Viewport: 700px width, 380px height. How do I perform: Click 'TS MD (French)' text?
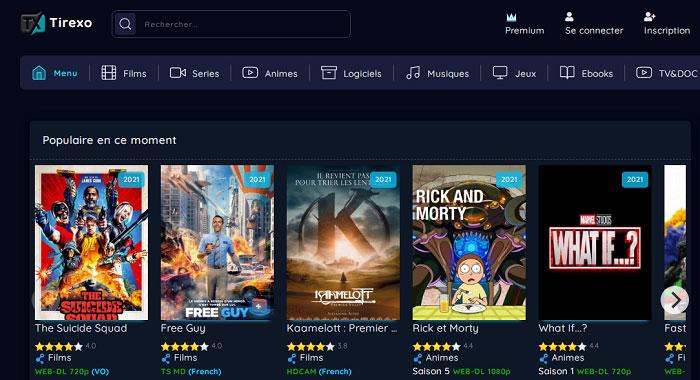(191, 372)
